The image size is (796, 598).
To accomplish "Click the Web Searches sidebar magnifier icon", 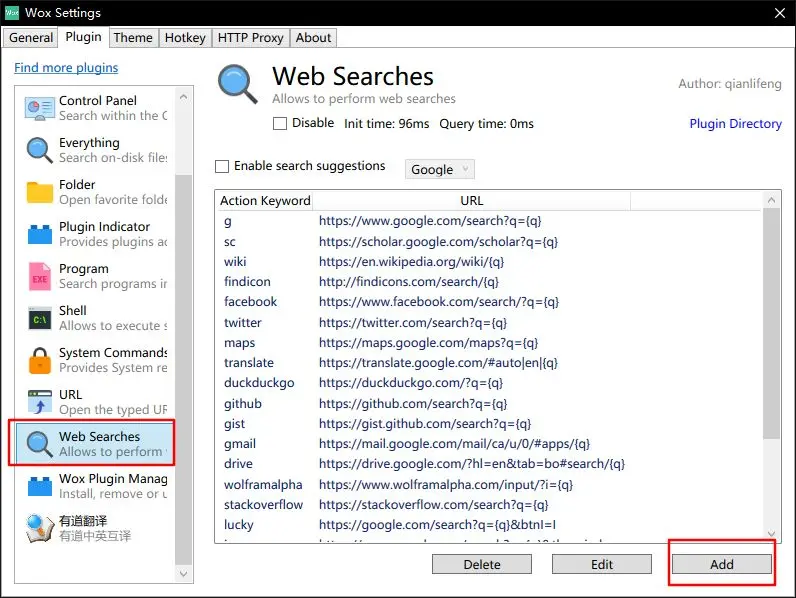I will click(40, 444).
